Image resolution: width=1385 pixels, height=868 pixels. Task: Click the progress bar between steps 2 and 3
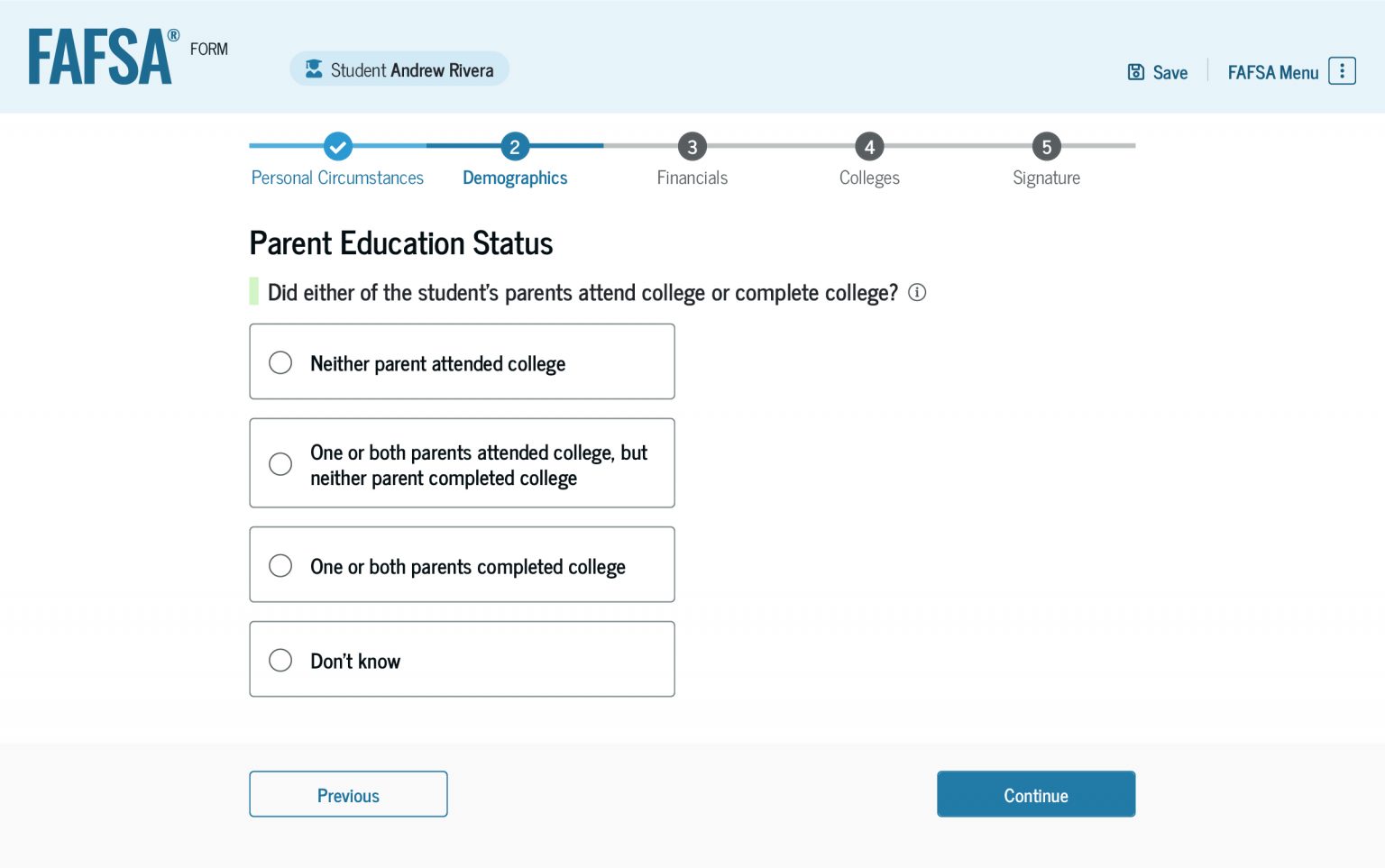(603, 145)
